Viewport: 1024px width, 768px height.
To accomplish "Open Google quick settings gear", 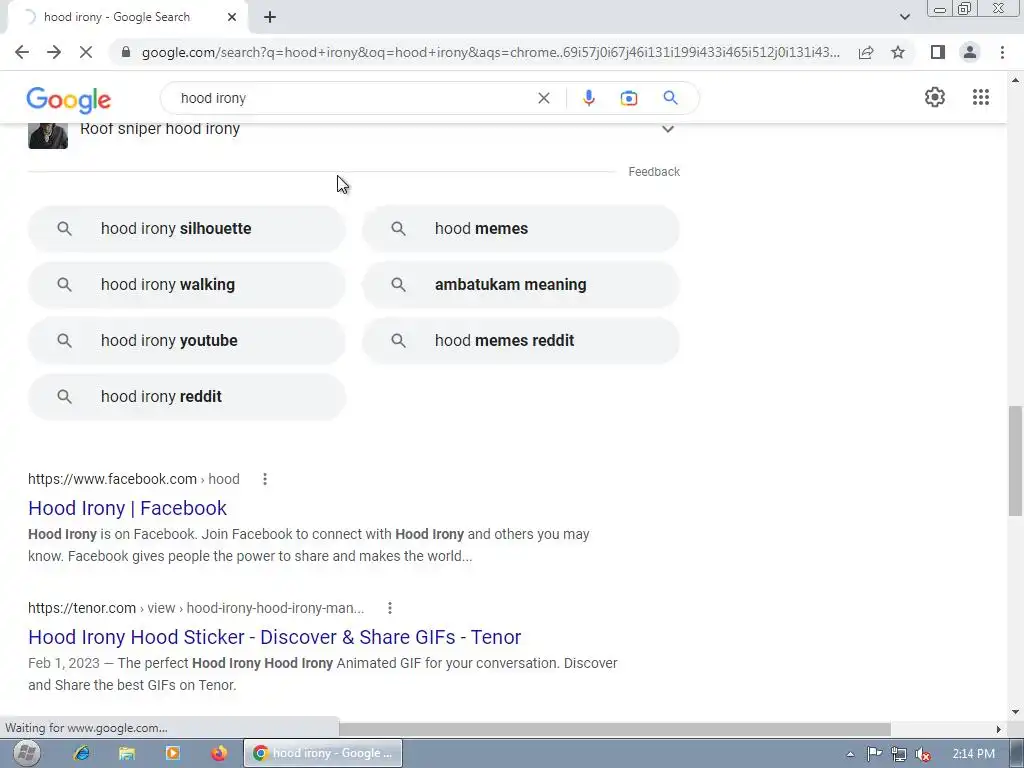I will pos(935,97).
